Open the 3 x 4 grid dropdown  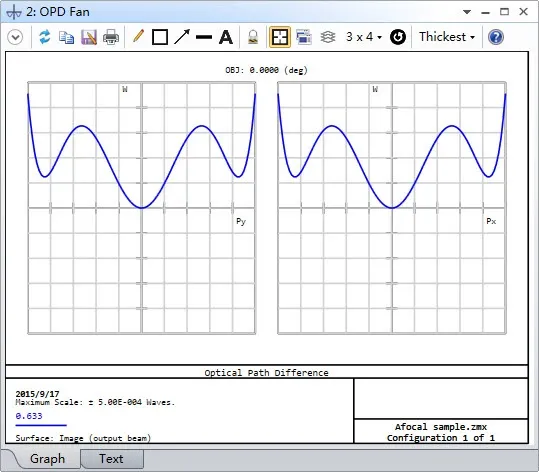pyautogui.click(x=364, y=37)
